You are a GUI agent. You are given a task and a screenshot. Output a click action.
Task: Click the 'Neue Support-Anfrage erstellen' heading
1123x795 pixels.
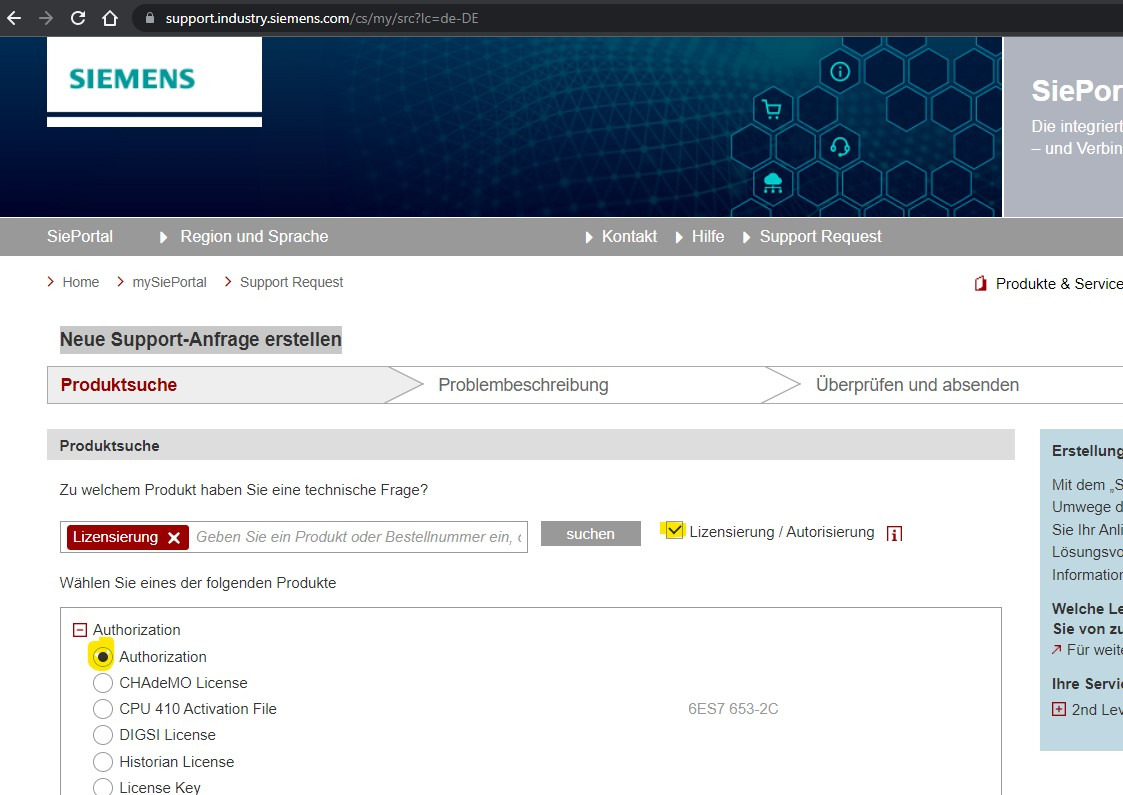(x=201, y=339)
